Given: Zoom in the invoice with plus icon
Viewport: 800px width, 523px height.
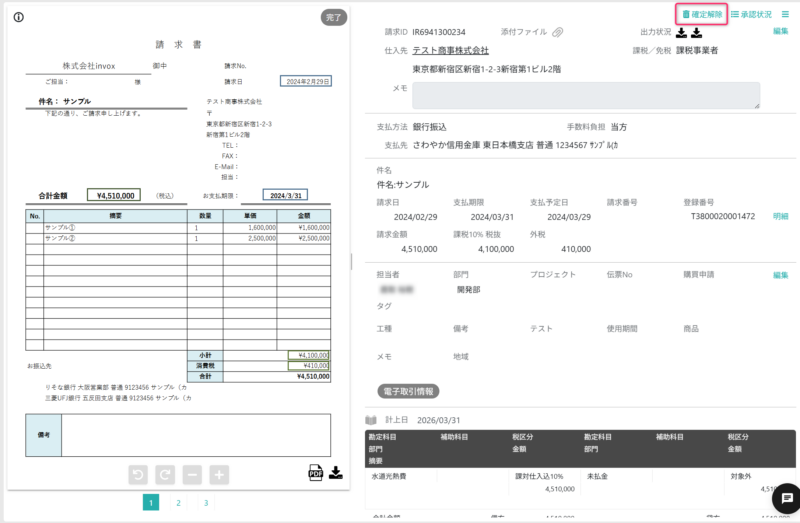Looking at the screenshot, I should pyautogui.click(x=218, y=475).
